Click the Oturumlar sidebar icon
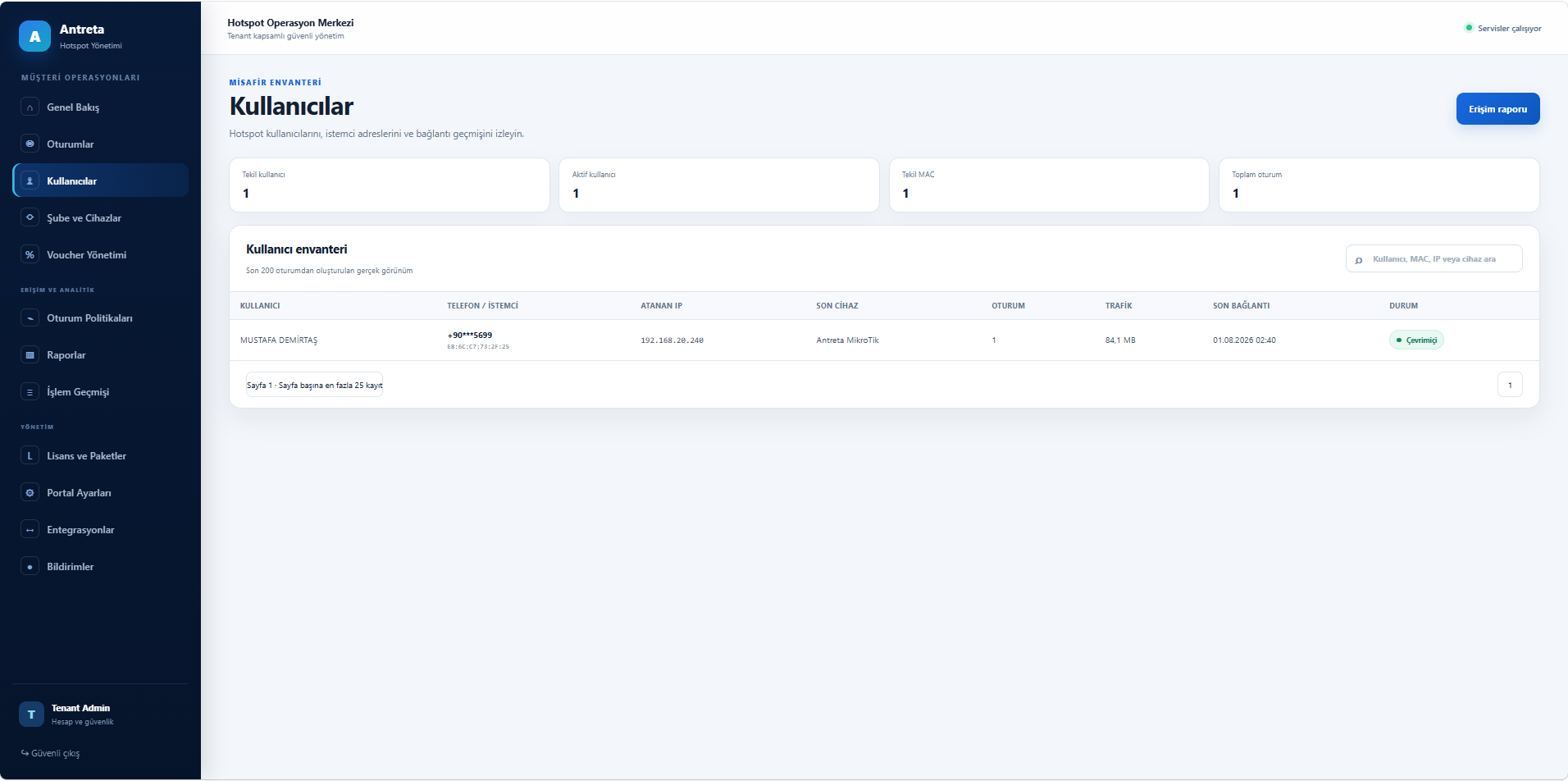1568x781 pixels. 30,144
